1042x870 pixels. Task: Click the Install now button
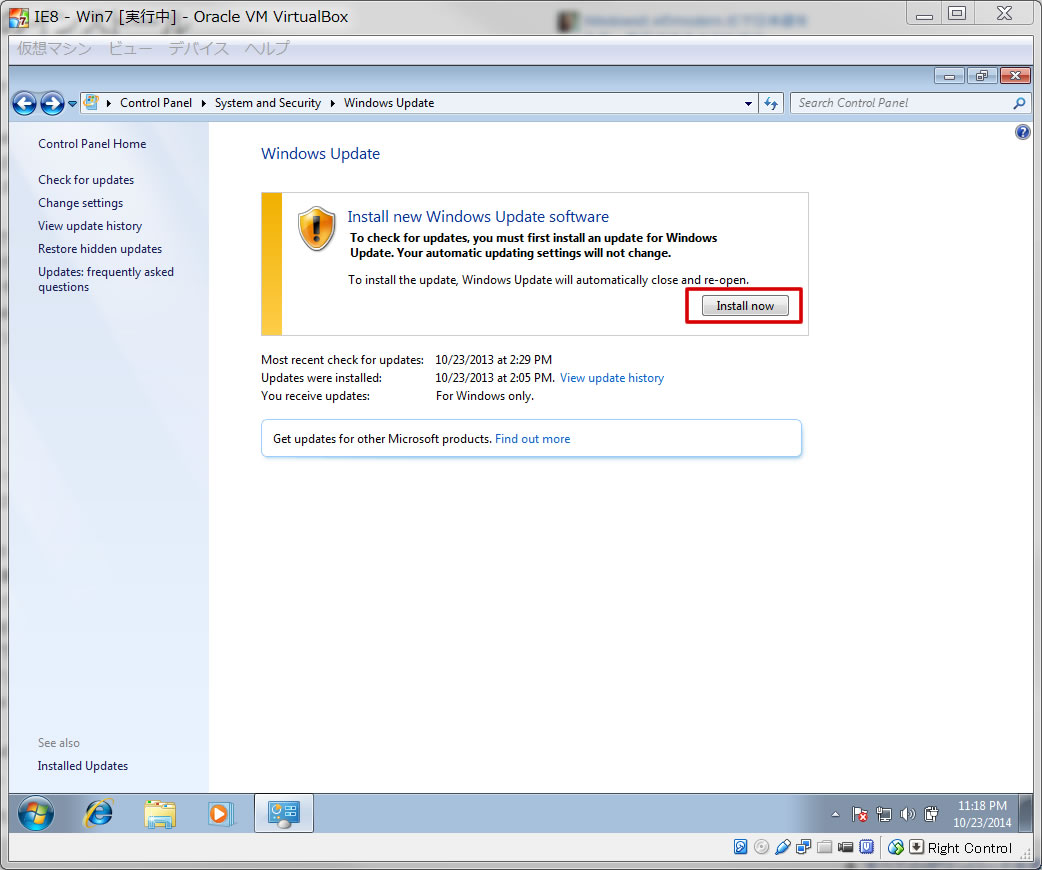(745, 306)
